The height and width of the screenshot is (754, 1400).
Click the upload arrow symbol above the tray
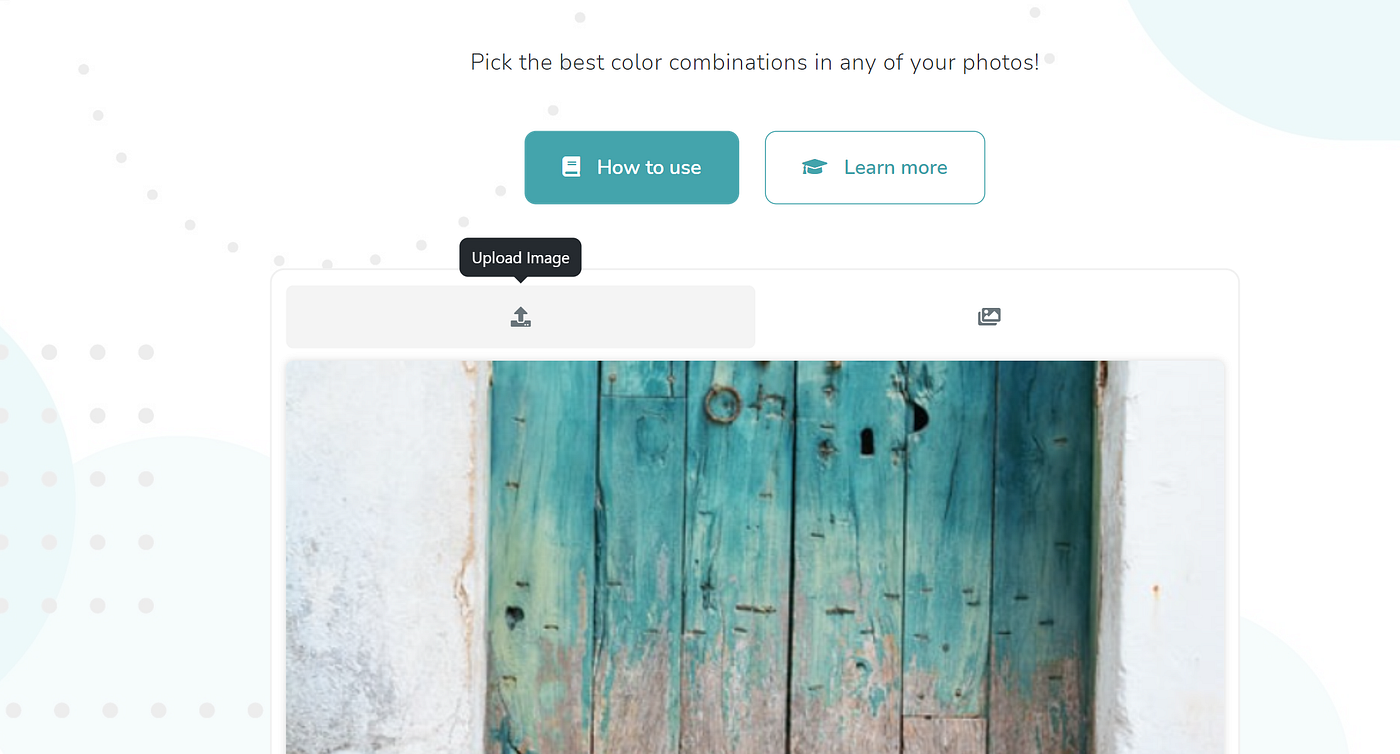520,312
